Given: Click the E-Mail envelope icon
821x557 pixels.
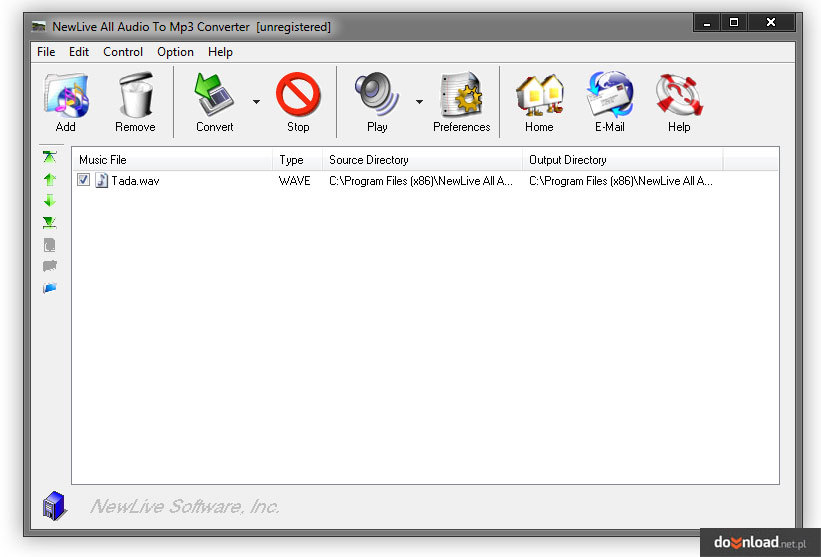Looking at the screenshot, I should tap(610, 95).
